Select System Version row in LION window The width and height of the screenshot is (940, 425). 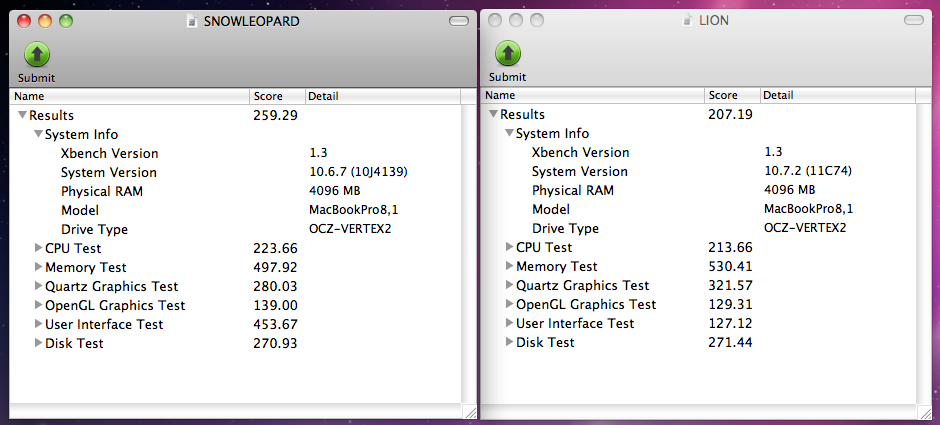point(698,171)
